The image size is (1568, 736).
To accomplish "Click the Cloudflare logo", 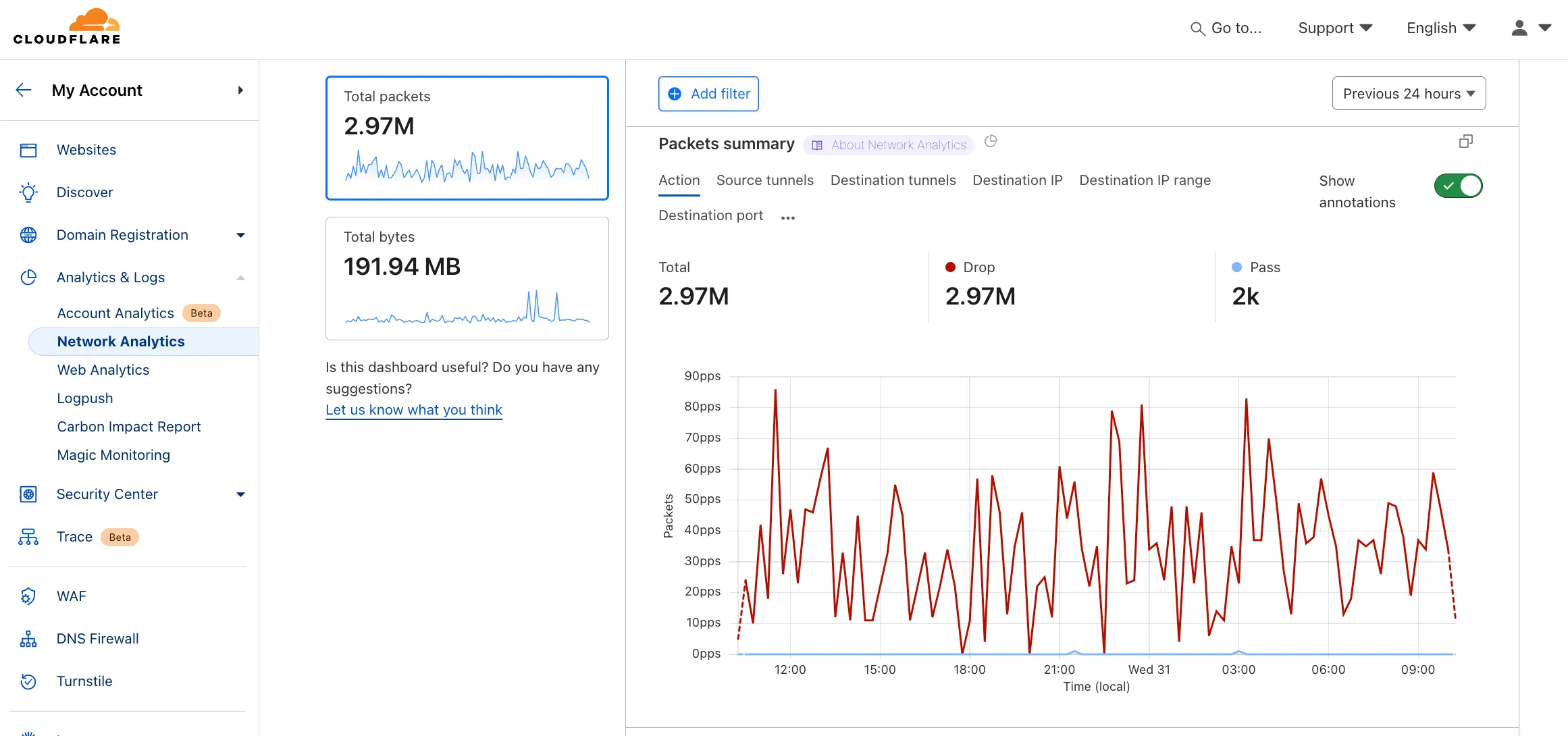I will (x=67, y=26).
